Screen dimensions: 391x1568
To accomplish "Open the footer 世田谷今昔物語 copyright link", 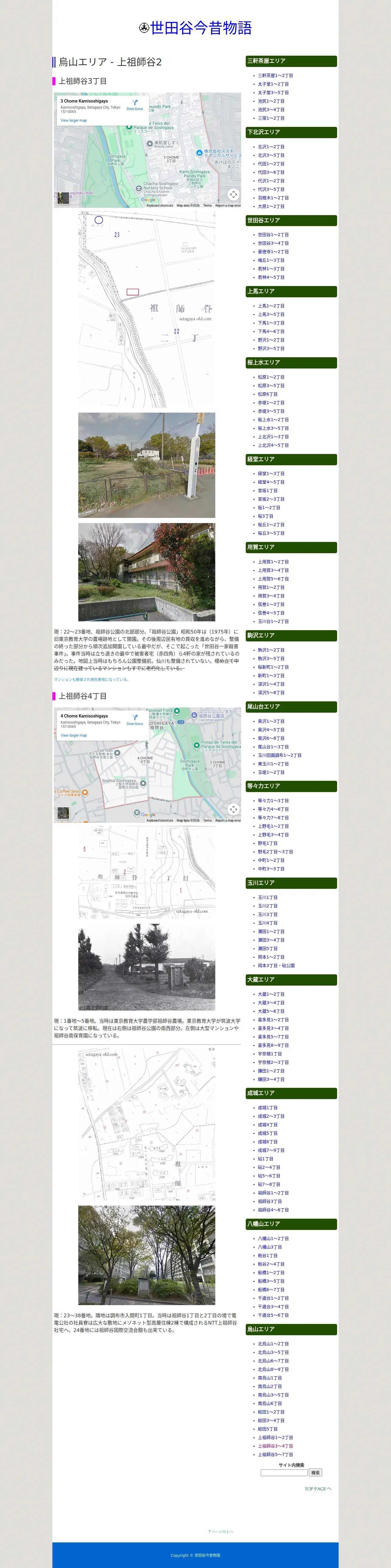I will point(207,1555).
